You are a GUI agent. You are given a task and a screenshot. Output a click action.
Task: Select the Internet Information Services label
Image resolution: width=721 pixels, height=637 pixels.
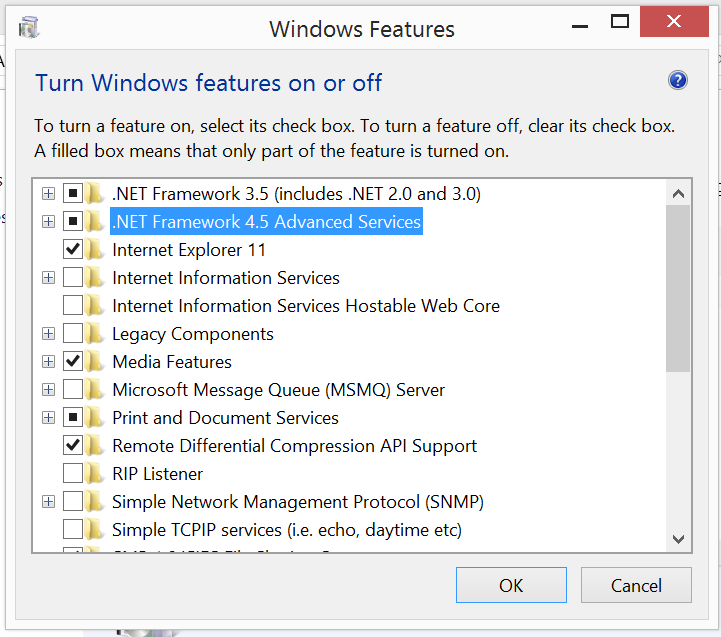click(x=226, y=278)
